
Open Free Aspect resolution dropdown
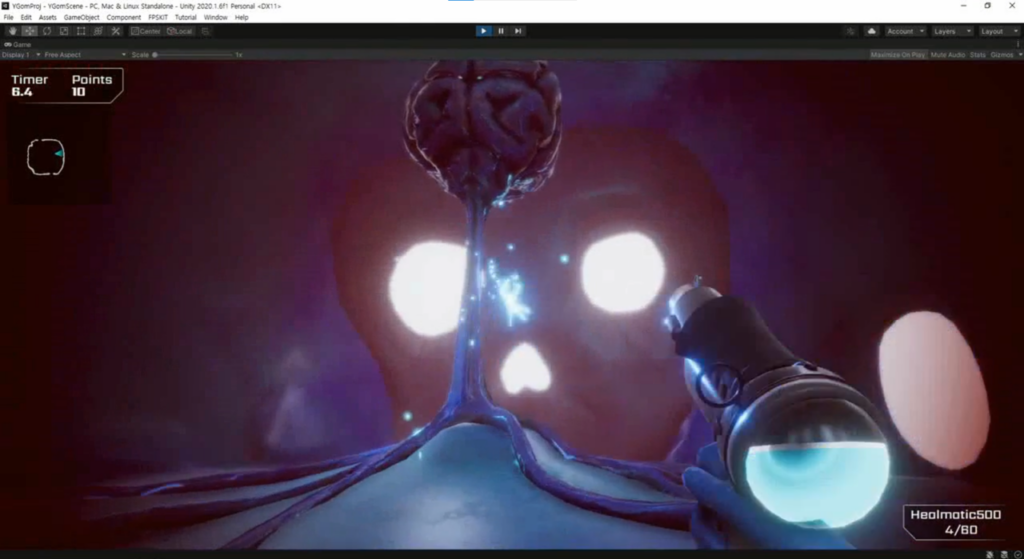(85, 55)
